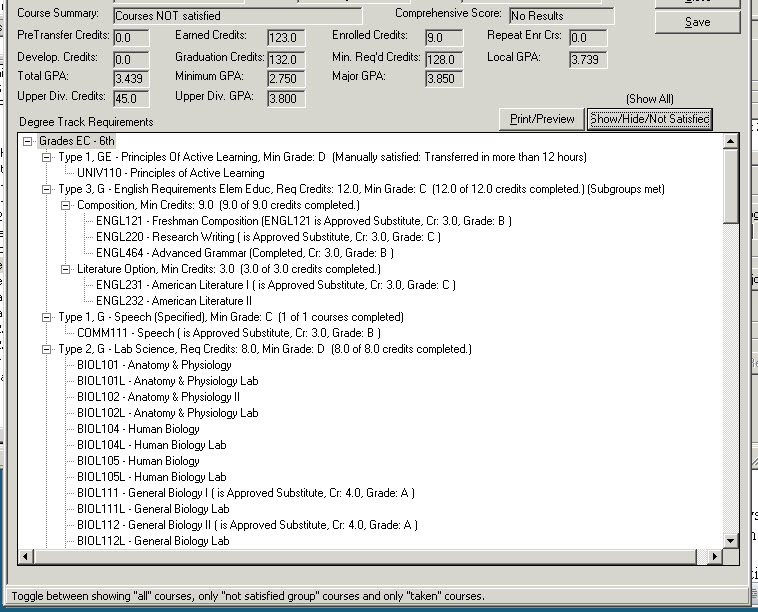Click the Course Summary status field
Viewport: 758px width, 612px height.
click(237, 16)
